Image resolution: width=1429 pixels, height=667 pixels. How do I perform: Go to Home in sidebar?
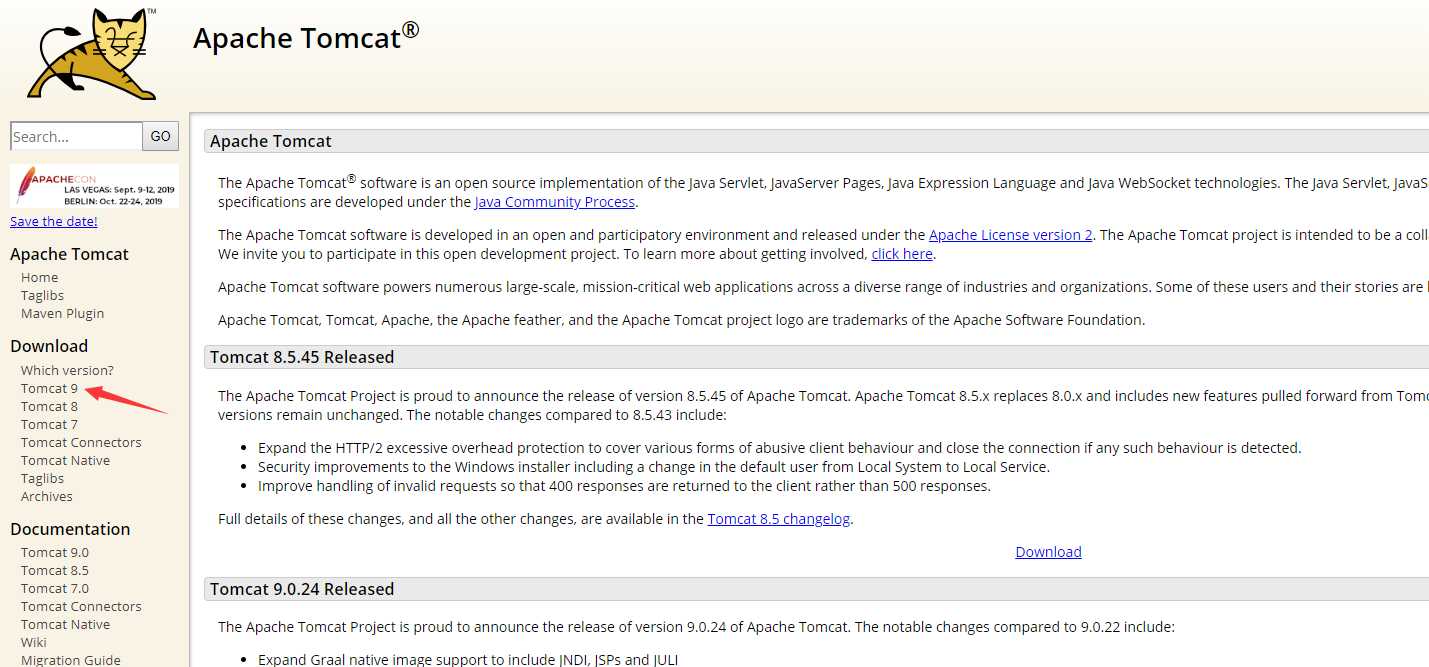(x=40, y=277)
